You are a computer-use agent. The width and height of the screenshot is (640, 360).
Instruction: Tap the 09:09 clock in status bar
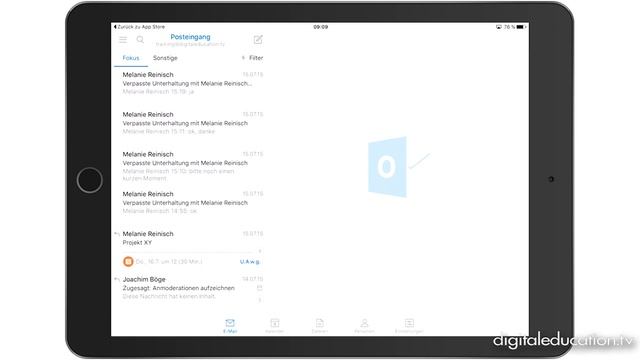pyautogui.click(x=320, y=27)
